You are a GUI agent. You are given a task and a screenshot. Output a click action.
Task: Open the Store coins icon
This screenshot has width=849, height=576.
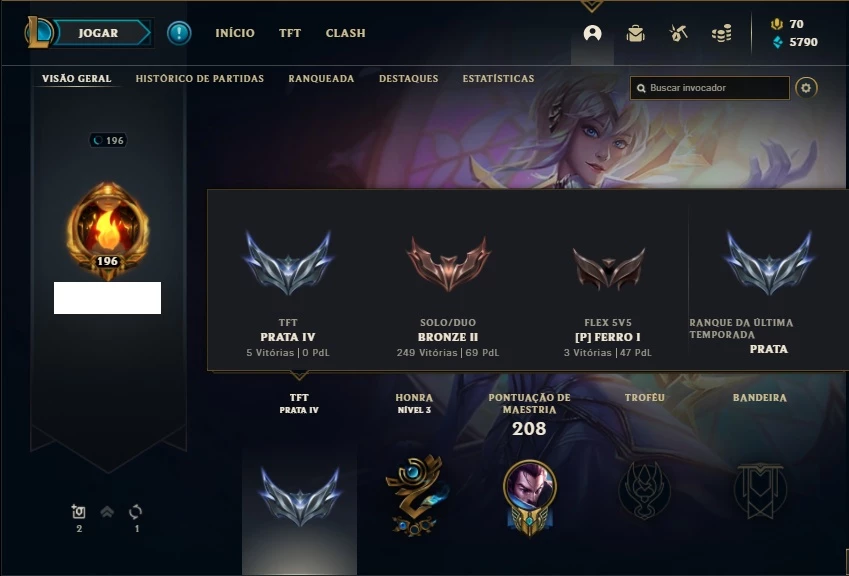(721, 34)
